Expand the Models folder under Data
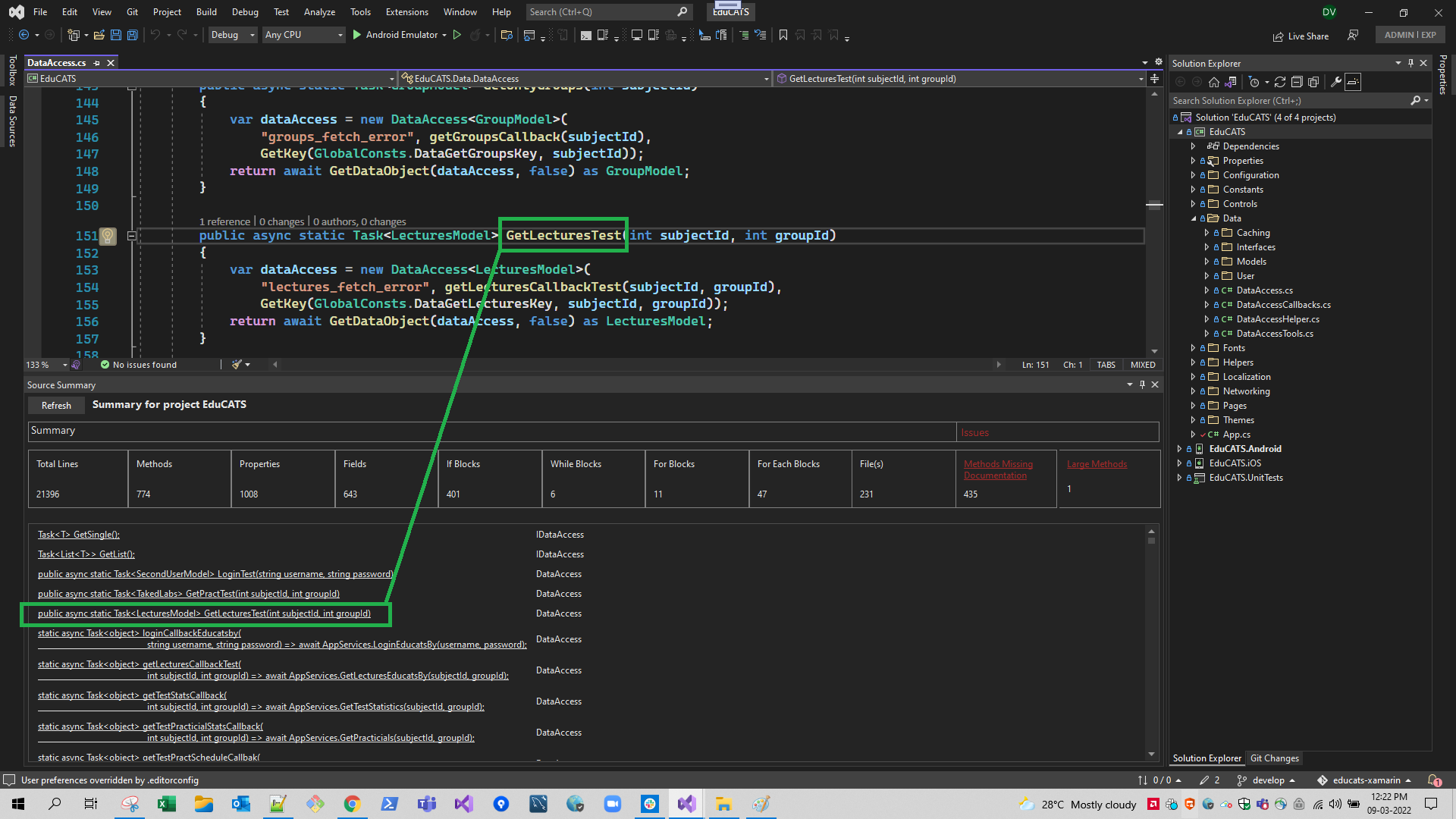 click(1207, 261)
